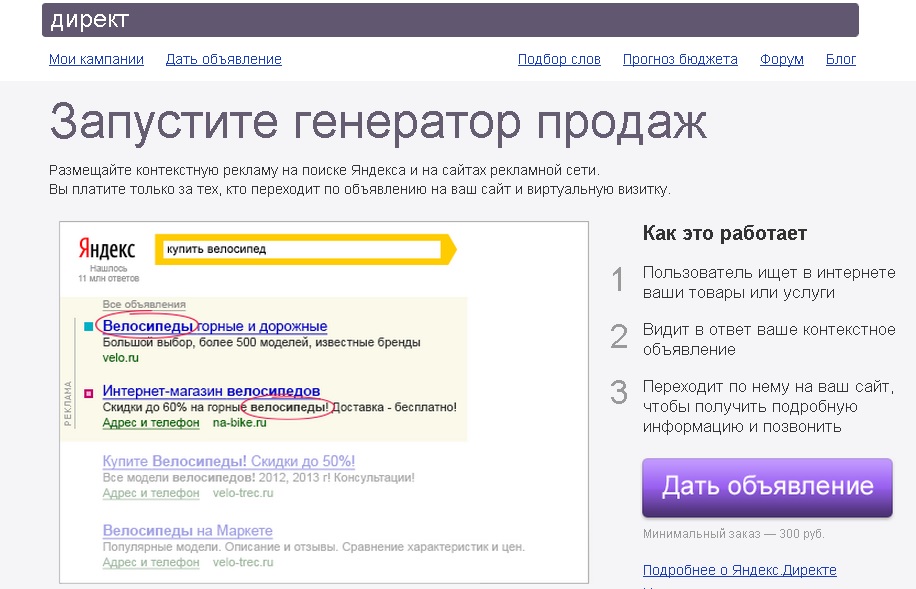Click the Все модели велосипедов! 2012, 2013 text
This screenshot has height=589, width=916.
pos(258,477)
